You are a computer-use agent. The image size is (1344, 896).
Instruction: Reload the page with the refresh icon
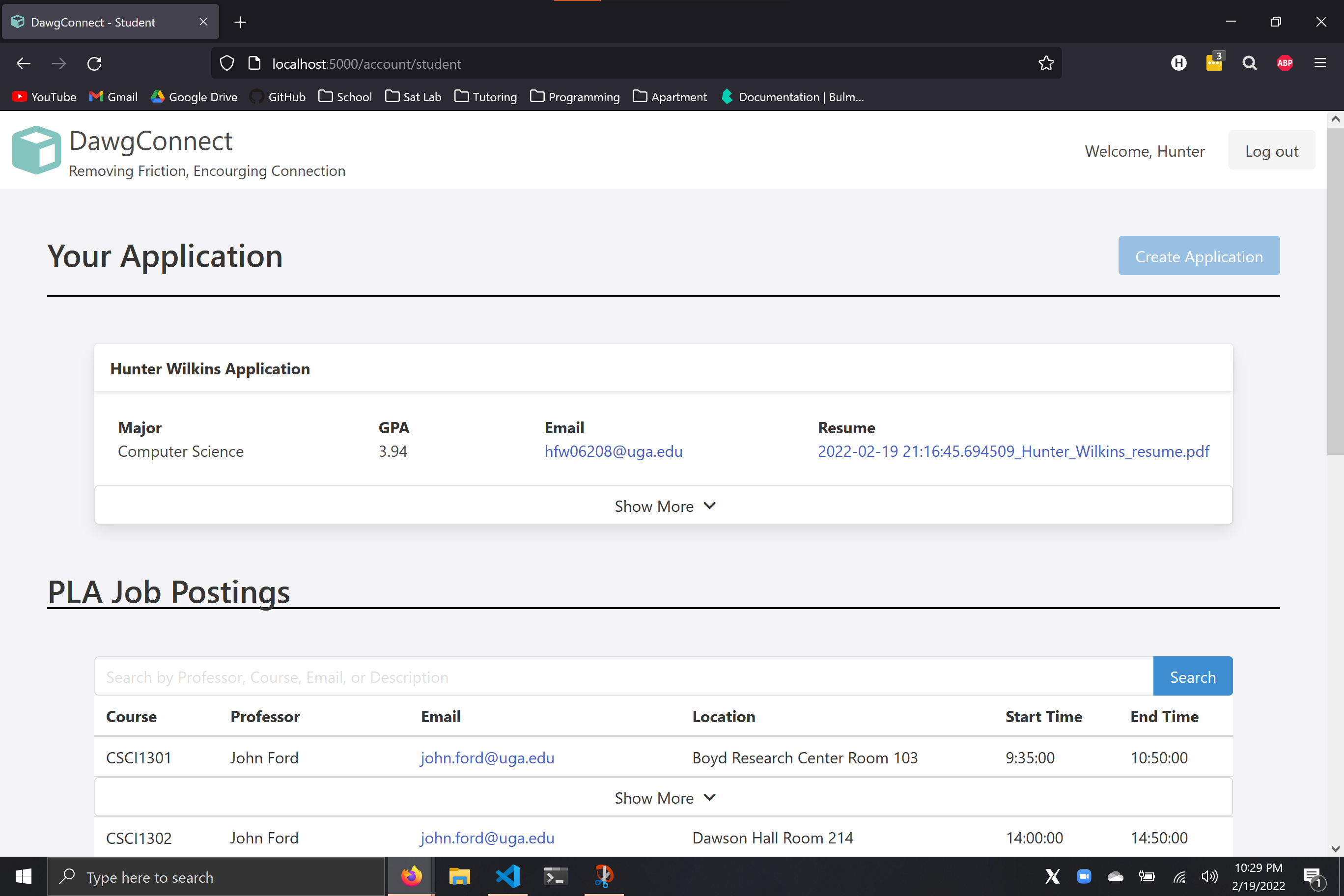point(94,63)
